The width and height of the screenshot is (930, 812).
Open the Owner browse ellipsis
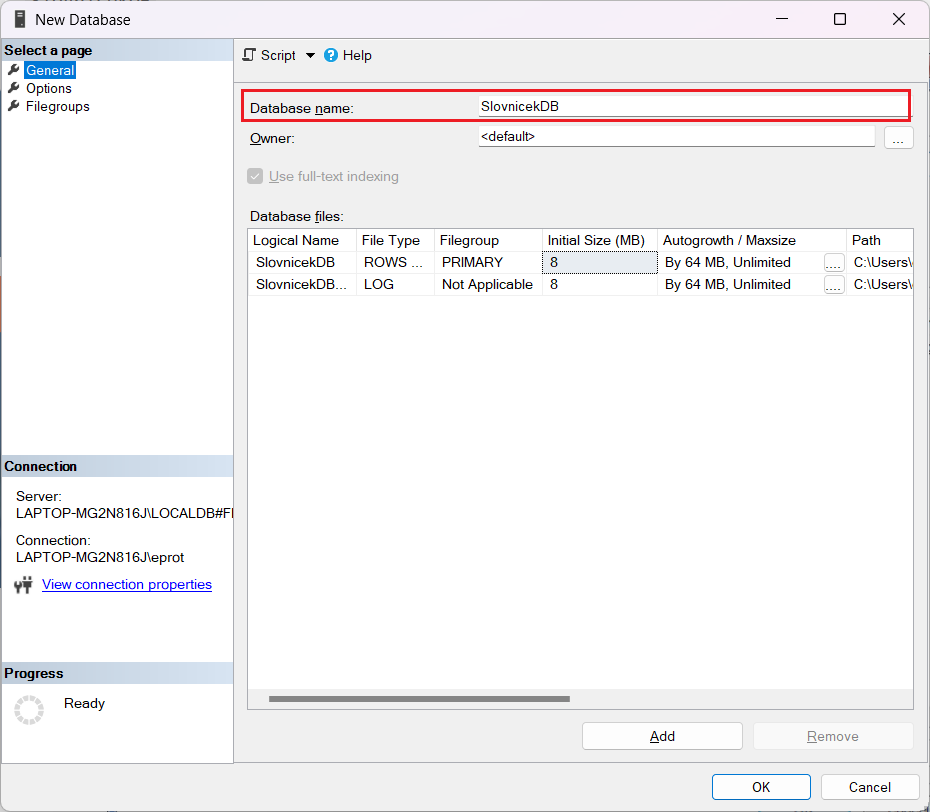coord(898,137)
